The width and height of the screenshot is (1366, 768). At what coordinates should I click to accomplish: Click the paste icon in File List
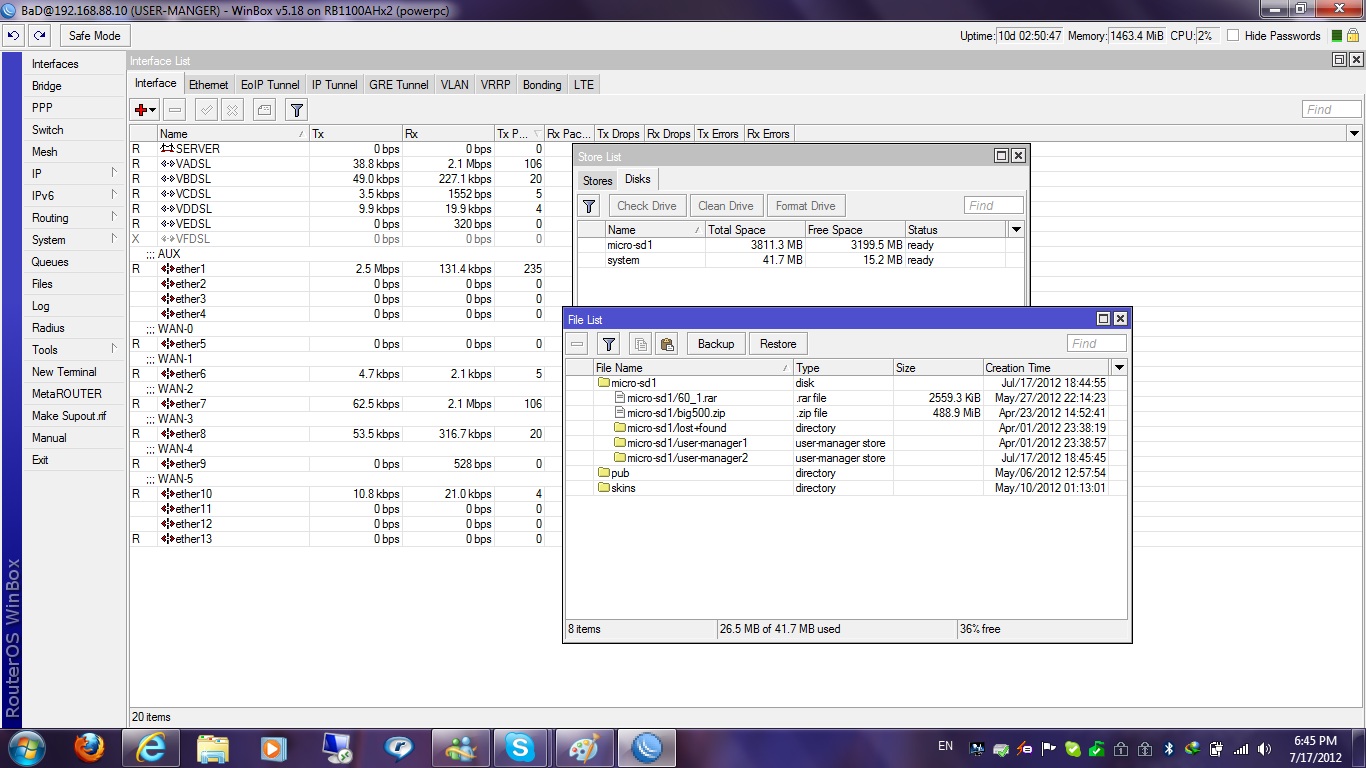(x=667, y=344)
